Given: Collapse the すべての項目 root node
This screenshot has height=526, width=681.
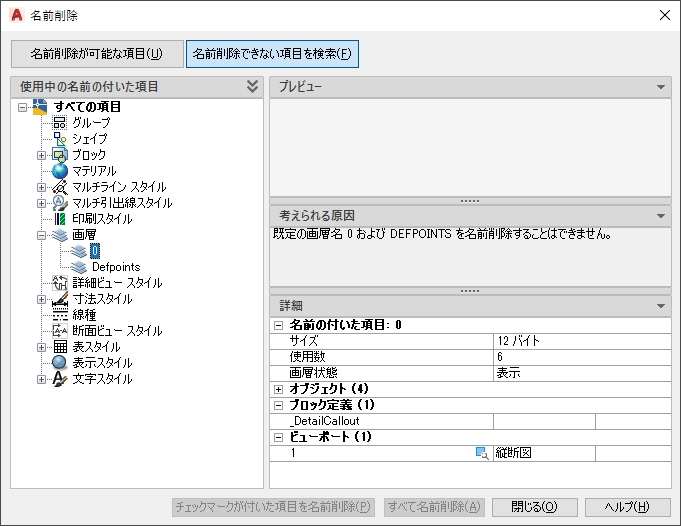Looking at the screenshot, I should click(22, 107).
